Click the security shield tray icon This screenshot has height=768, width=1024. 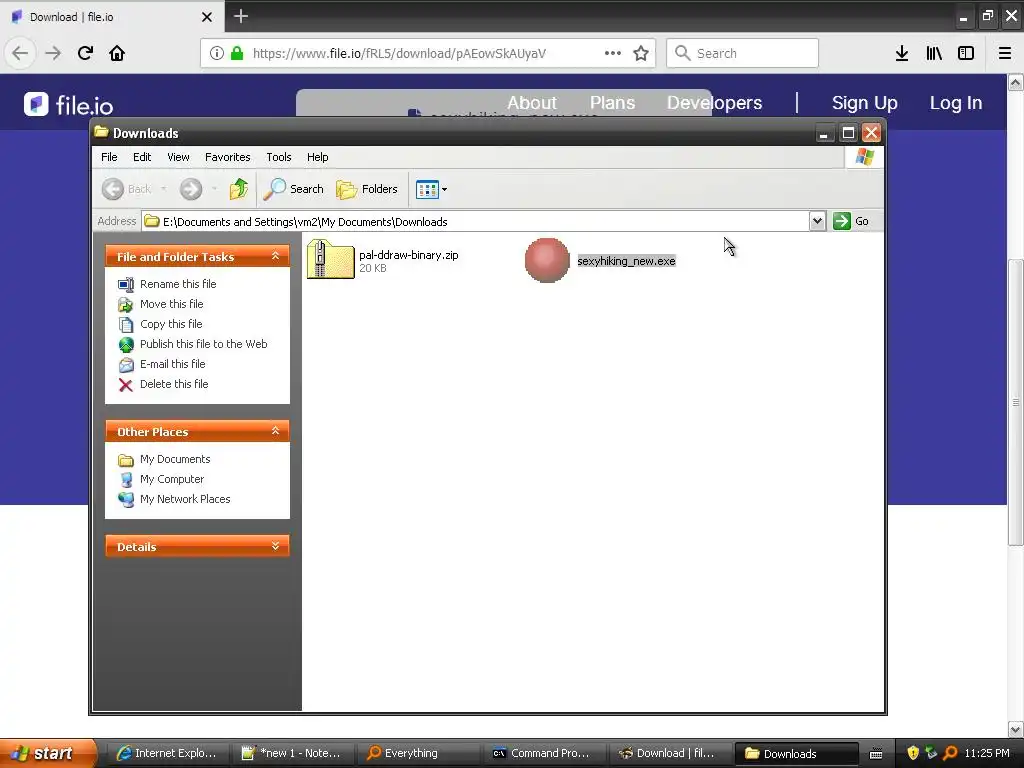pyautogui.click(x=913, y=753)
